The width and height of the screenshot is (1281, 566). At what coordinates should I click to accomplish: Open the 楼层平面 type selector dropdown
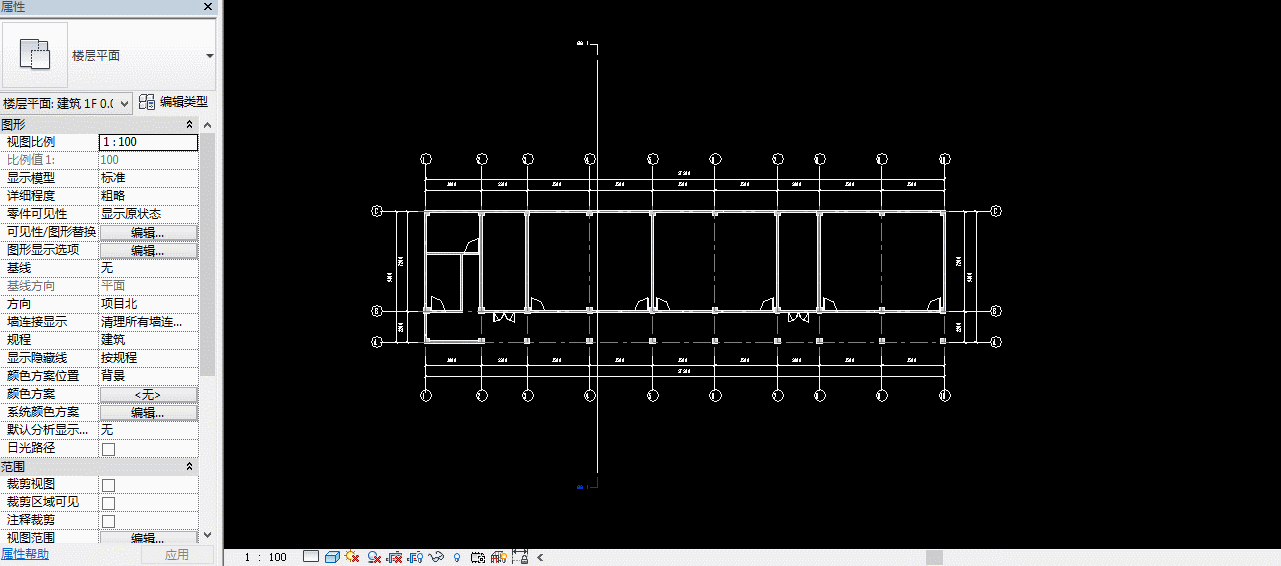pyautogui.click(x=210, y=56)
